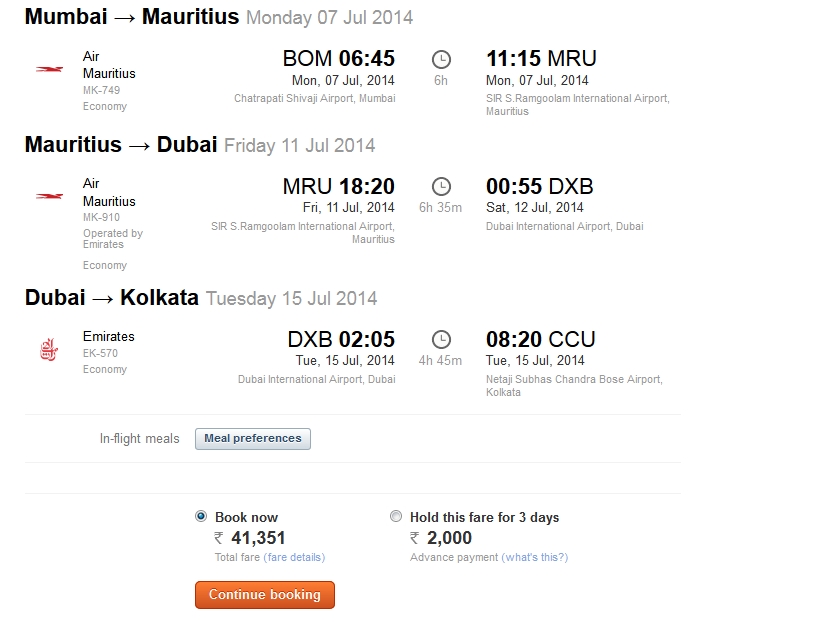This screenshot has height=622, width=813.
Task: Click the Mumbai → Mauritius heading
Action: (x=132, y=17)
